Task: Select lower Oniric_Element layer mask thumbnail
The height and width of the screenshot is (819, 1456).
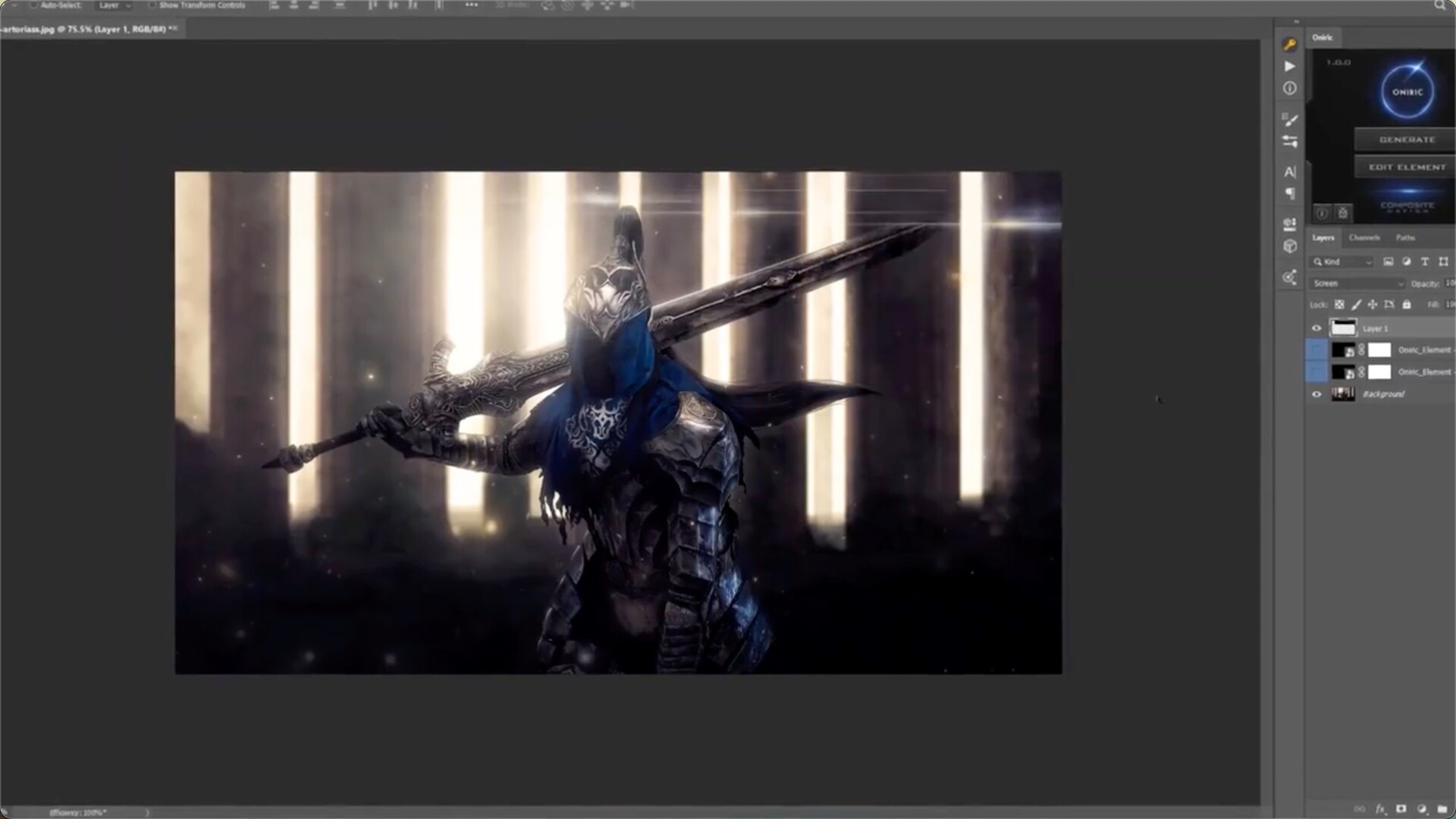Action: tap(1379, 372)
